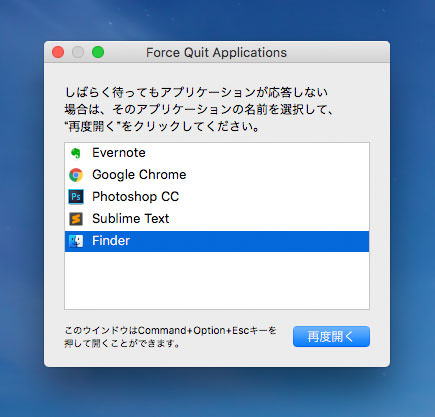Click the Photoshop Ps icon
Image resolution: width=435 pixels, height=417 pixels.
tap(76, 197)
